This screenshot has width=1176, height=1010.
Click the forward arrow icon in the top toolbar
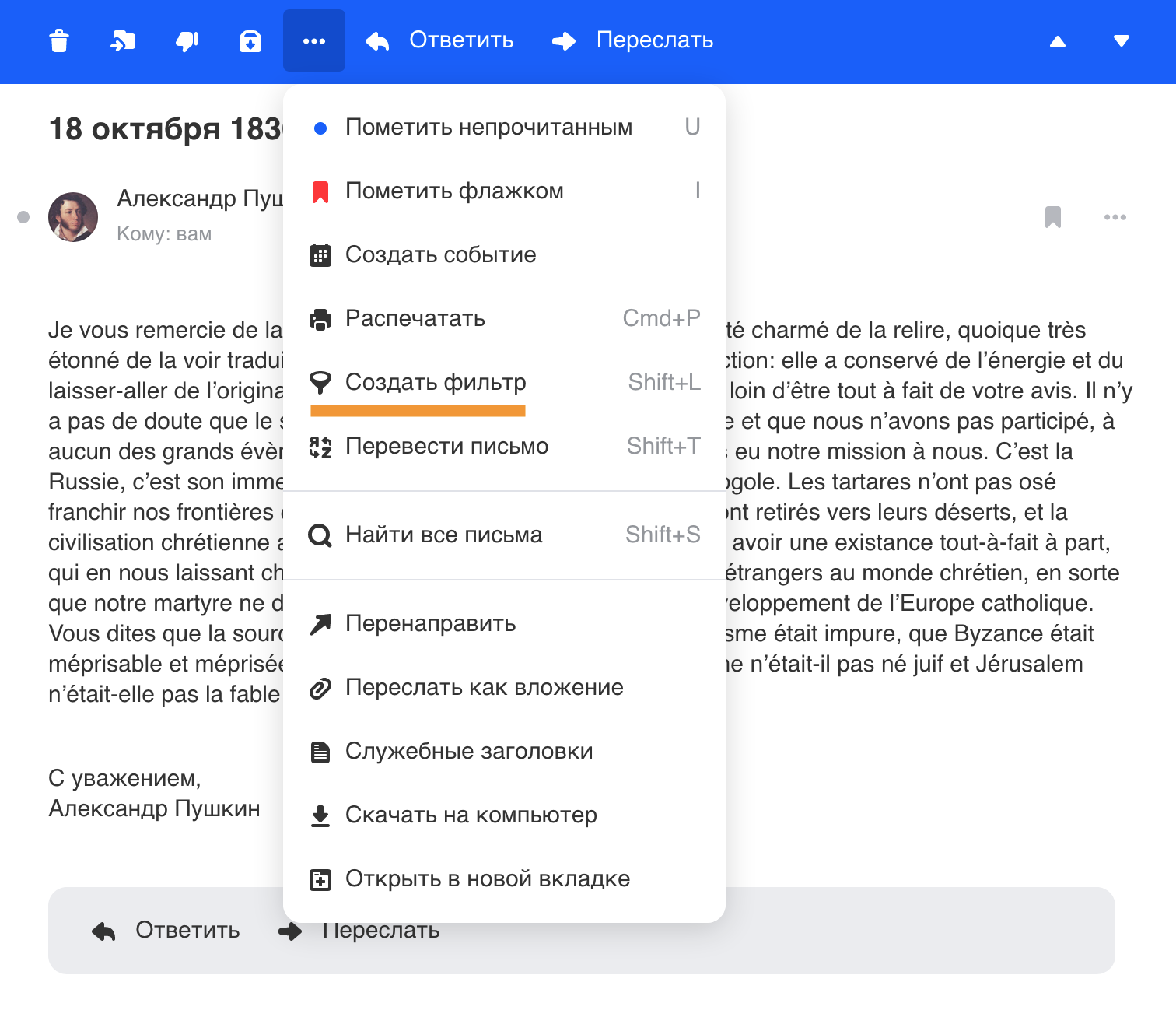[x=564, y=41]
